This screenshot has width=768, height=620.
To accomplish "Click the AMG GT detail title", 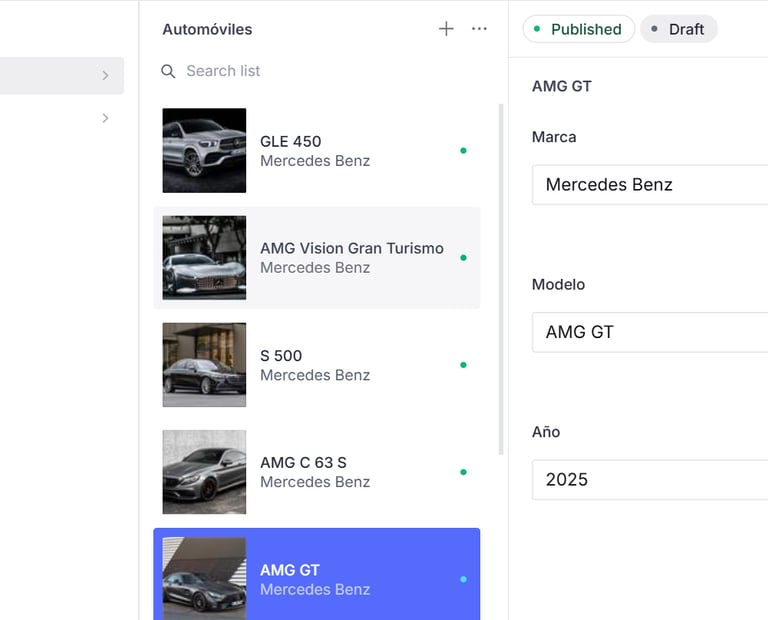I will coord(562,86).
